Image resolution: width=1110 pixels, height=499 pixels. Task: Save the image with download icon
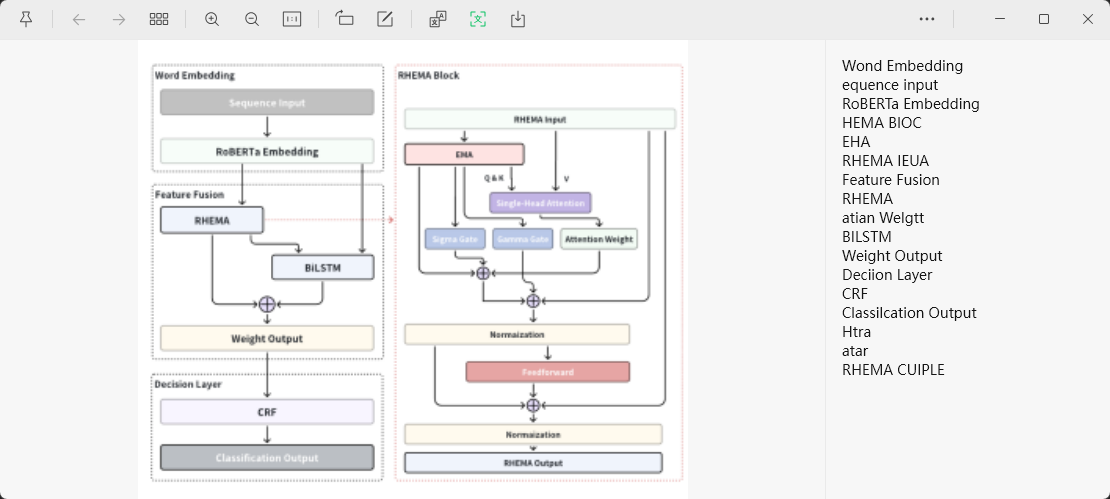click(518, 19)
